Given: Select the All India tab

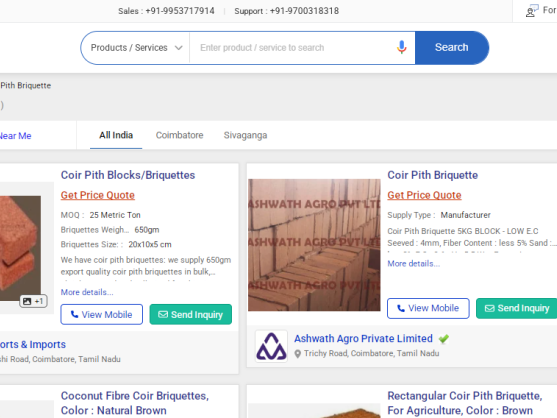Looking at the screenshot, I should (x=116, y=135).
